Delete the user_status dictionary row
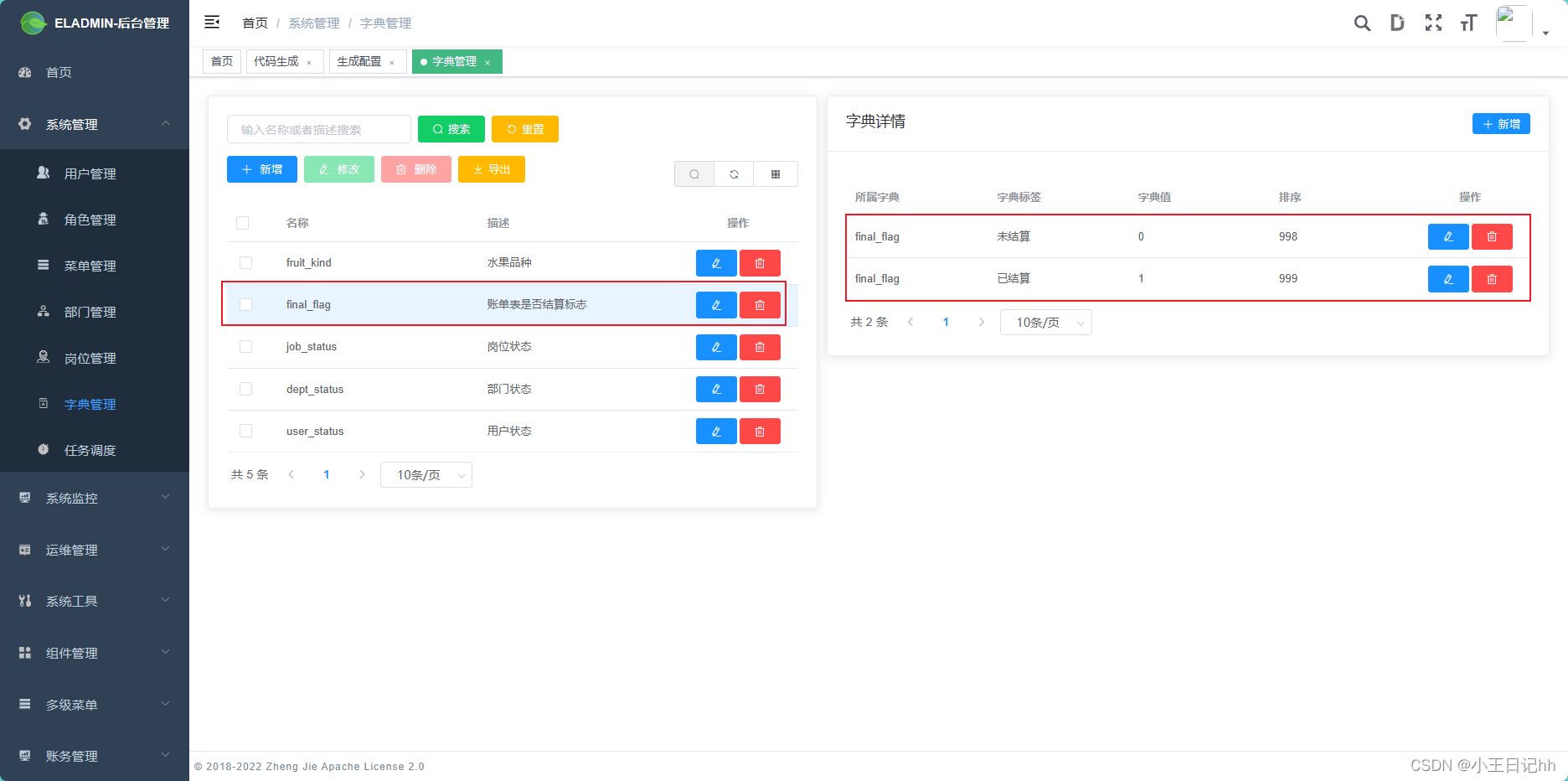Image resolution: width=1568 pixels, height=781 pixels. pyautogui.click(x=760, y=431)
